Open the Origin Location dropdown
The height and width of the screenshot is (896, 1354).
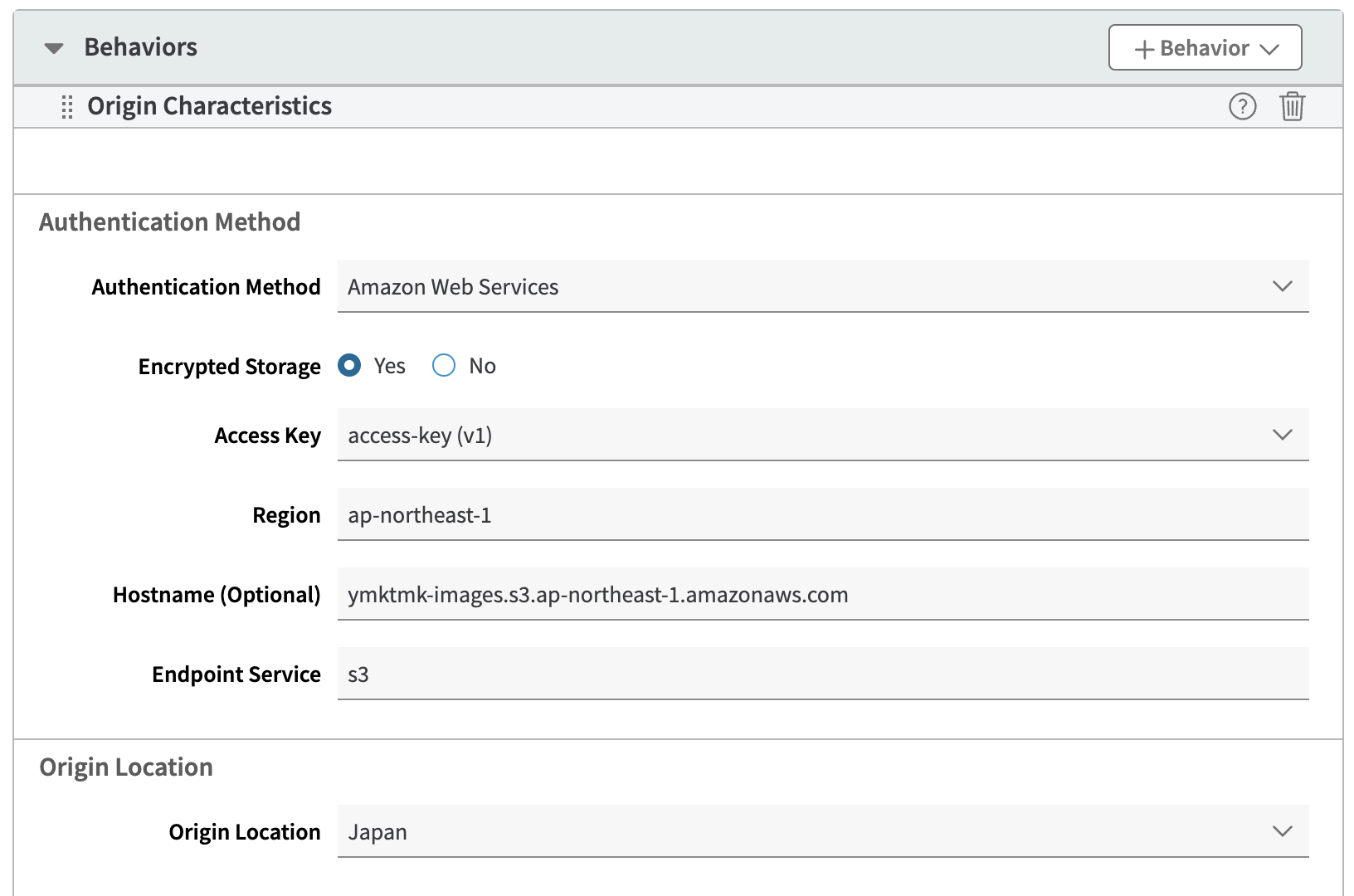pos(821,831)
